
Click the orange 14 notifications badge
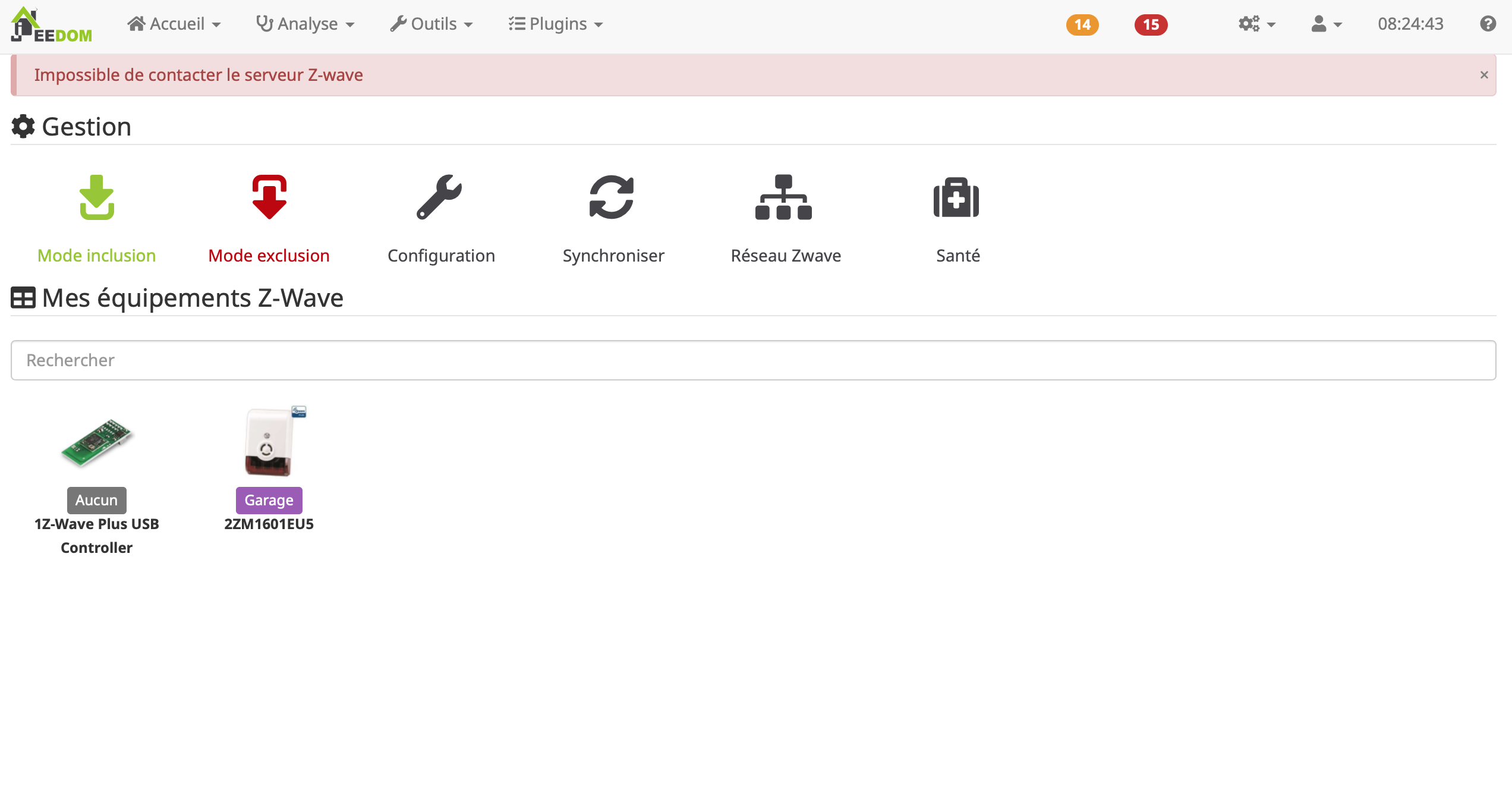[x=1082, y=24]
